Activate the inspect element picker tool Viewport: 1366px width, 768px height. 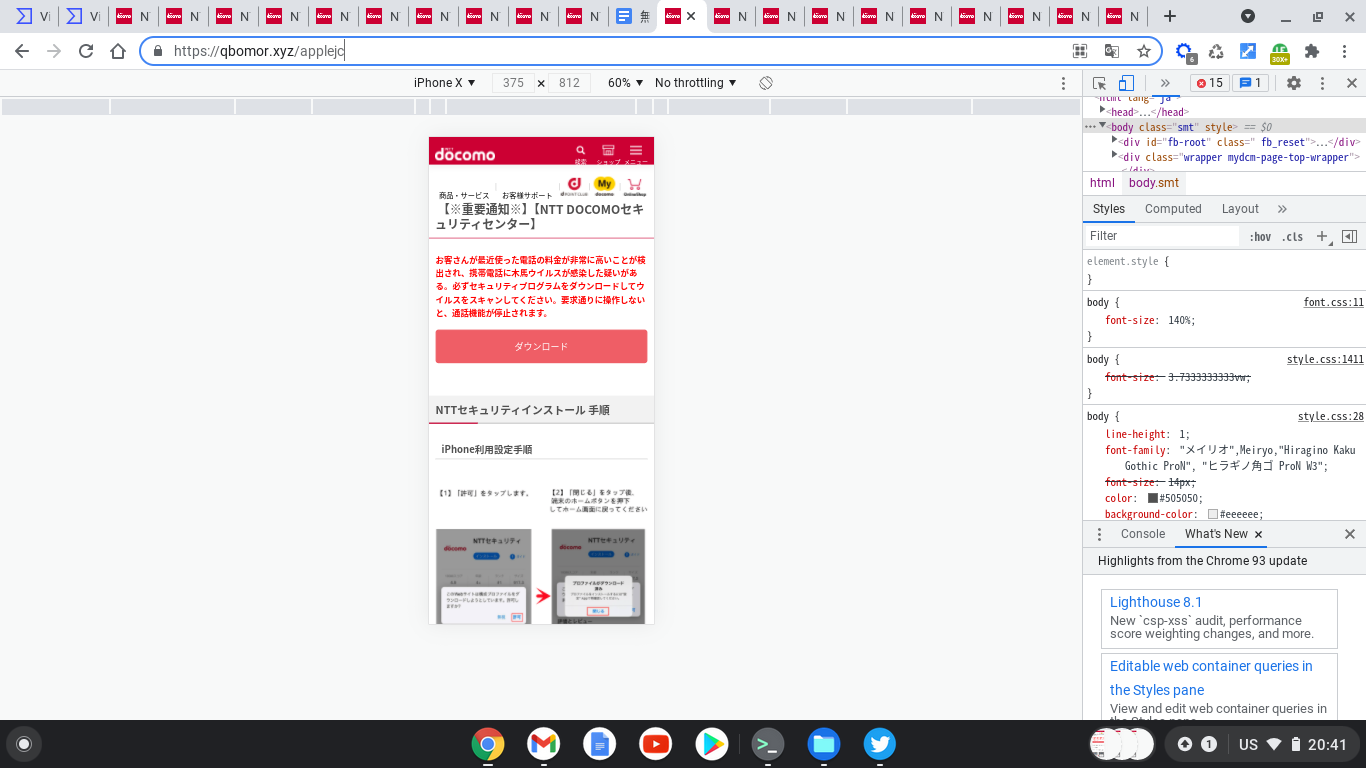tap(1099, 83)
